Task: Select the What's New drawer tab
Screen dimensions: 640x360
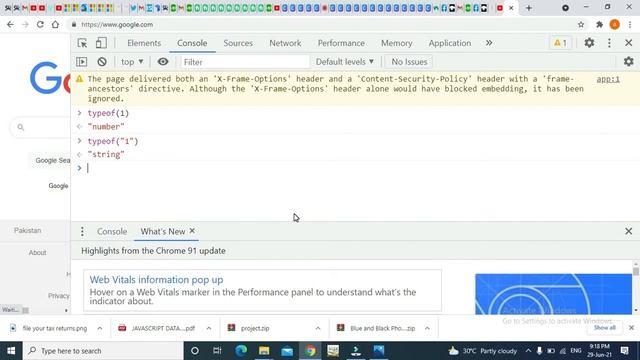Action: pyautogui.click(x=162, y=231)
